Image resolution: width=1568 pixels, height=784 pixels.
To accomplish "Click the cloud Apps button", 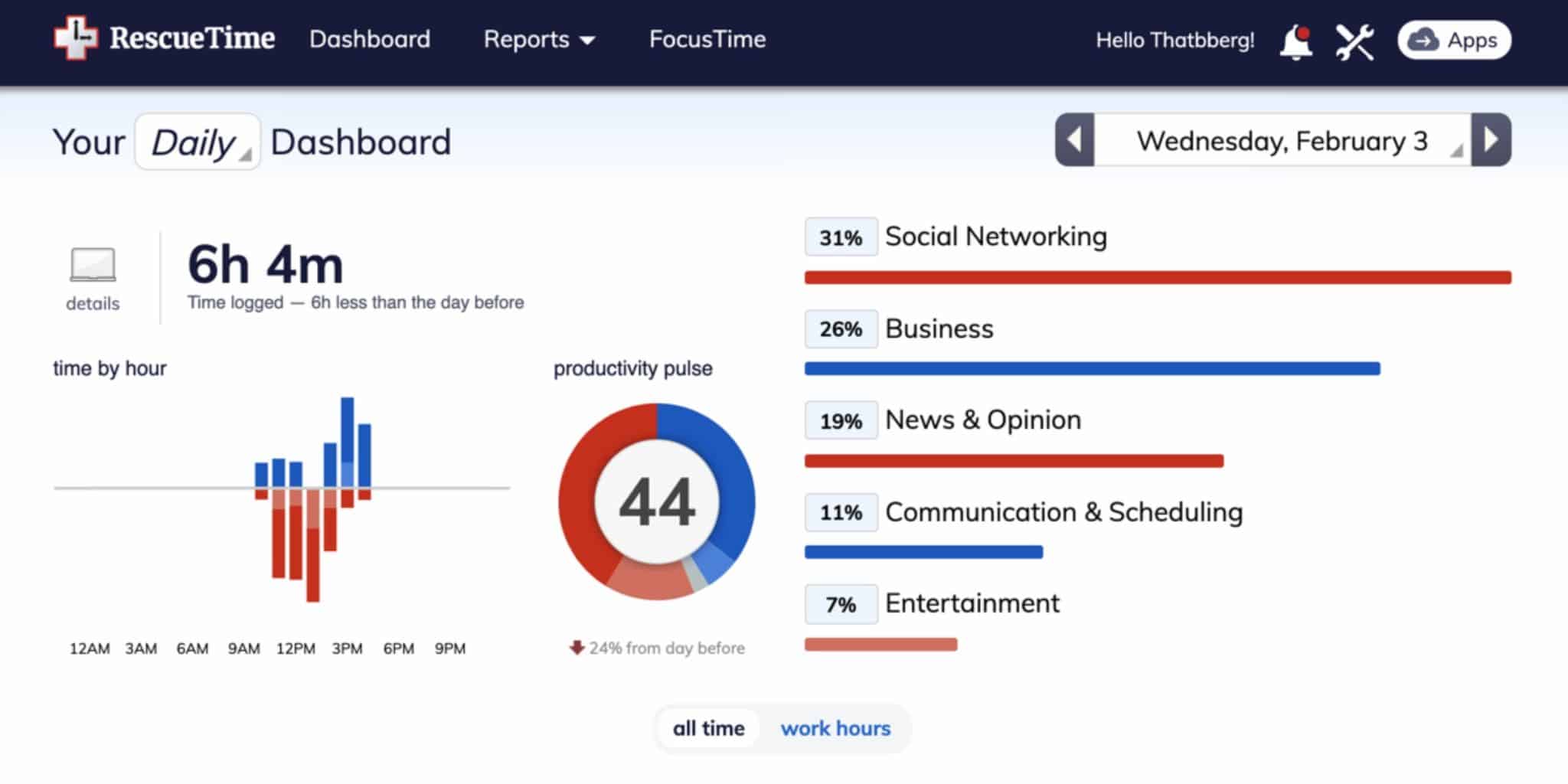I will [x=1454, y=40].
